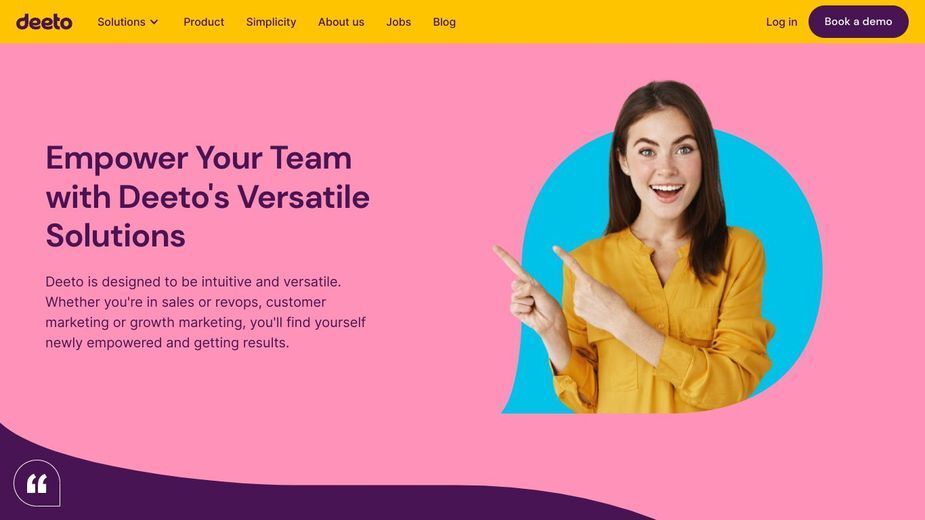Open the Jobs link
This screenshot has width=925, height=520.
tap(398, 22)
